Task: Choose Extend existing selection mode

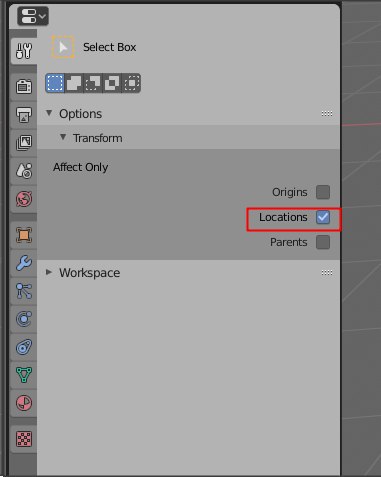Action: click(74, 83)
